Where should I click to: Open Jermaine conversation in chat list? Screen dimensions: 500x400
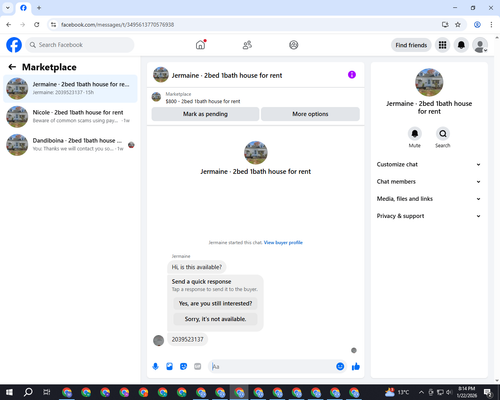[x=70, y=88]
